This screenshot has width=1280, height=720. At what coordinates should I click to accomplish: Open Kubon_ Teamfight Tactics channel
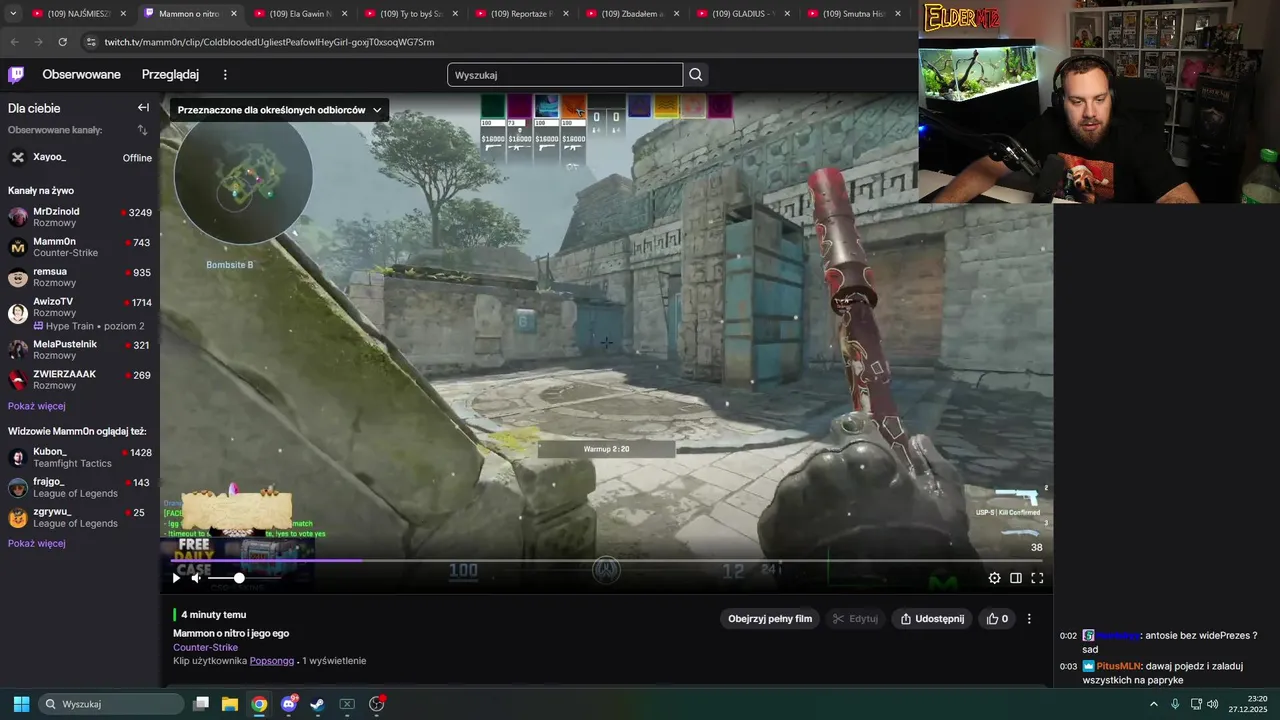click(x=80, y=457)
